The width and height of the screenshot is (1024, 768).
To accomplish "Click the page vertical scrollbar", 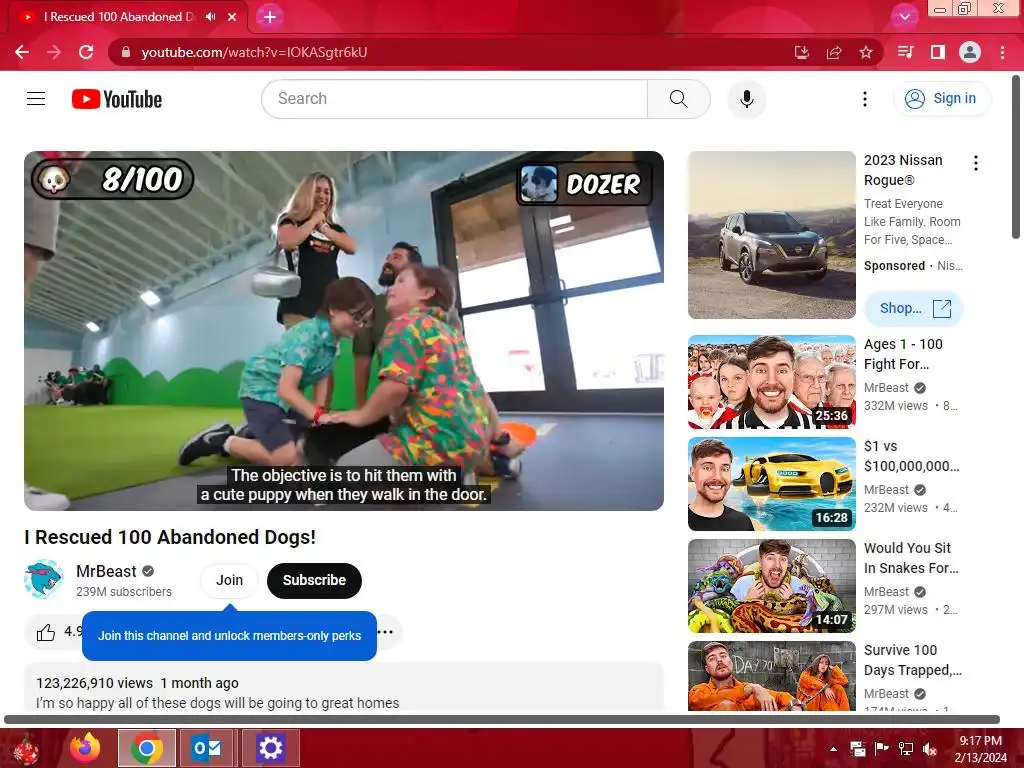I will (1016, 157).
